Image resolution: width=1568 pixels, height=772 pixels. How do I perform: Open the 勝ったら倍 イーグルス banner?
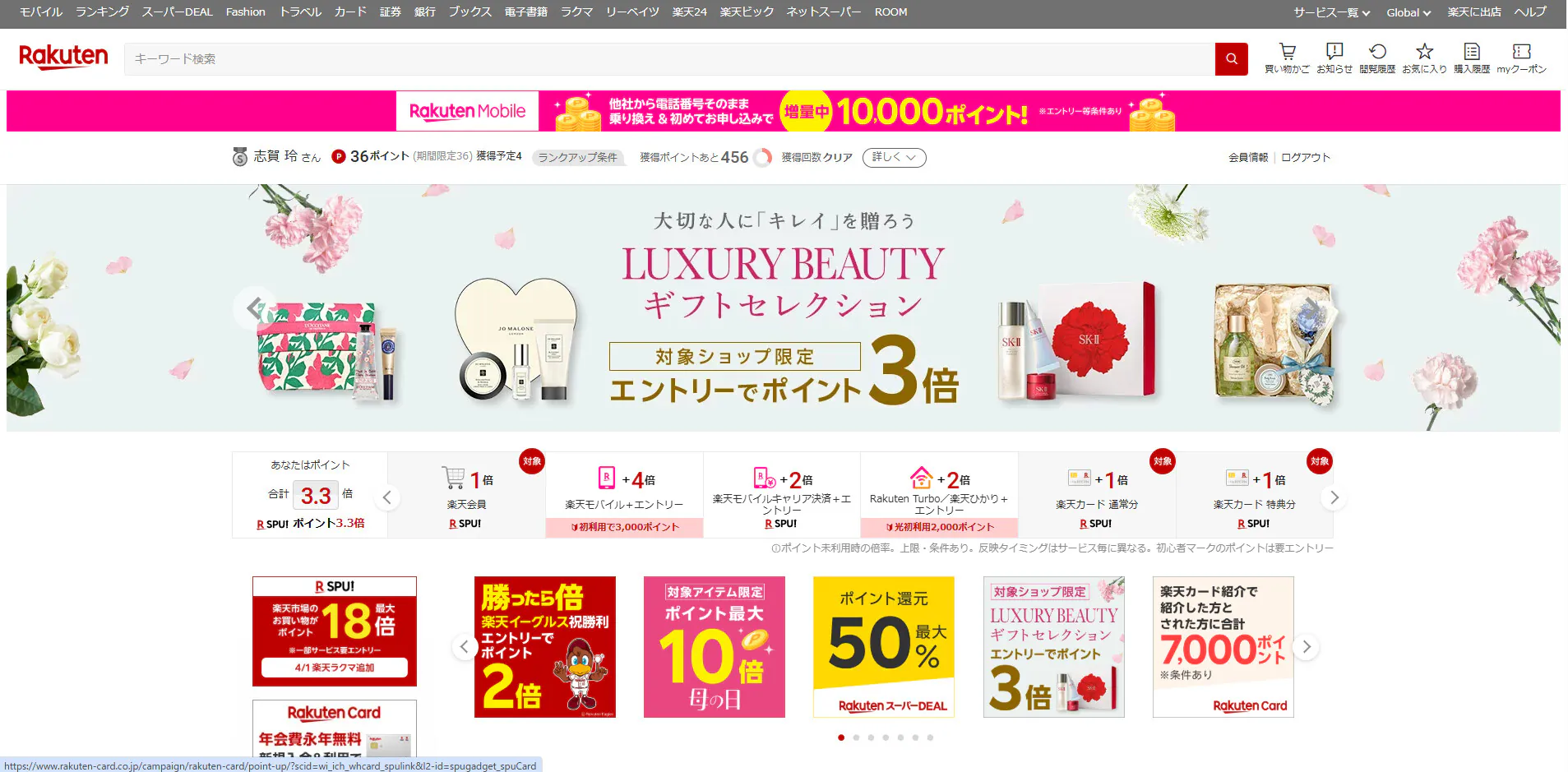pos(545,647)
